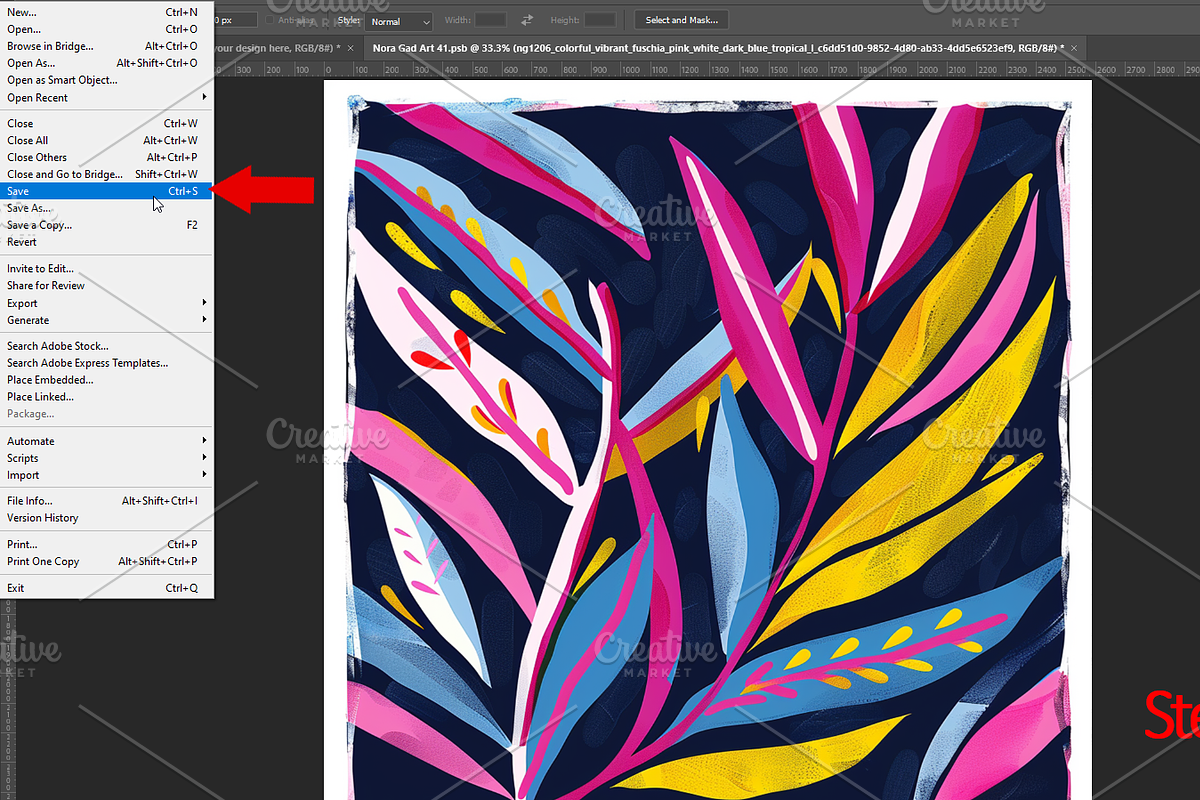
Task: Select Save a Copy... menu item
Action: point(106,225)
